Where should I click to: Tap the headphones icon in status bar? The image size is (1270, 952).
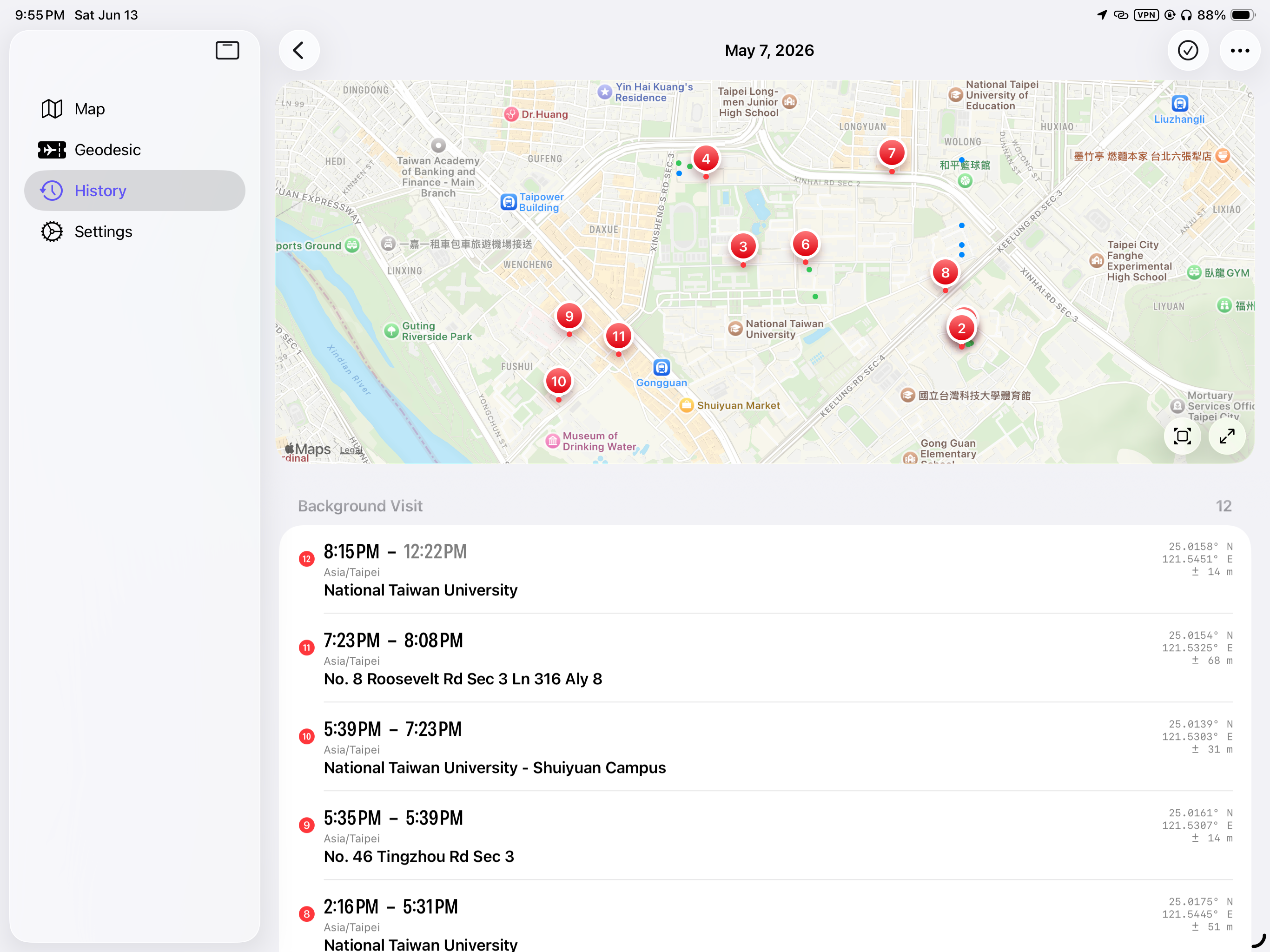pos(1186,15)
